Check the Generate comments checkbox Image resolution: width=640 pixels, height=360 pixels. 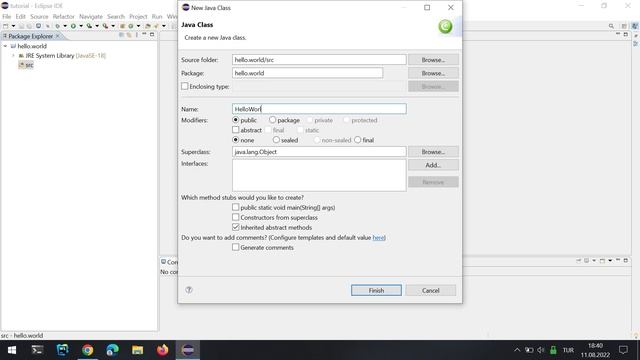coord(236,247)
